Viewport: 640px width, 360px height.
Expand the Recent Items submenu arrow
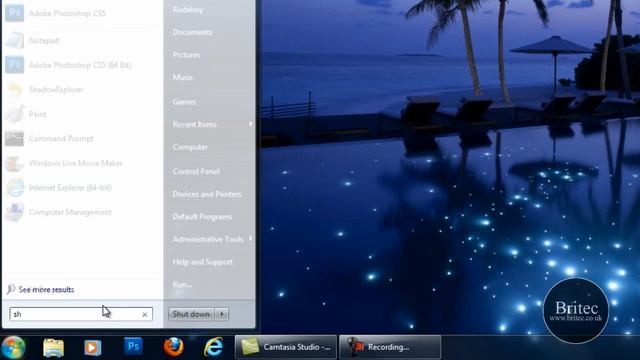tap(250, 124)
